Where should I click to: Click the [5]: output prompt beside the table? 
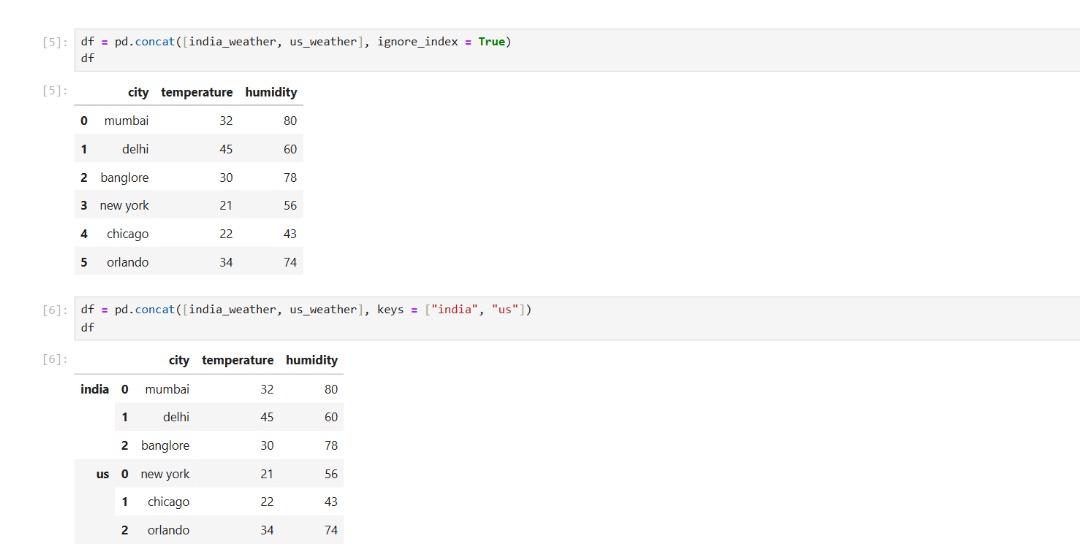point(55,90)
